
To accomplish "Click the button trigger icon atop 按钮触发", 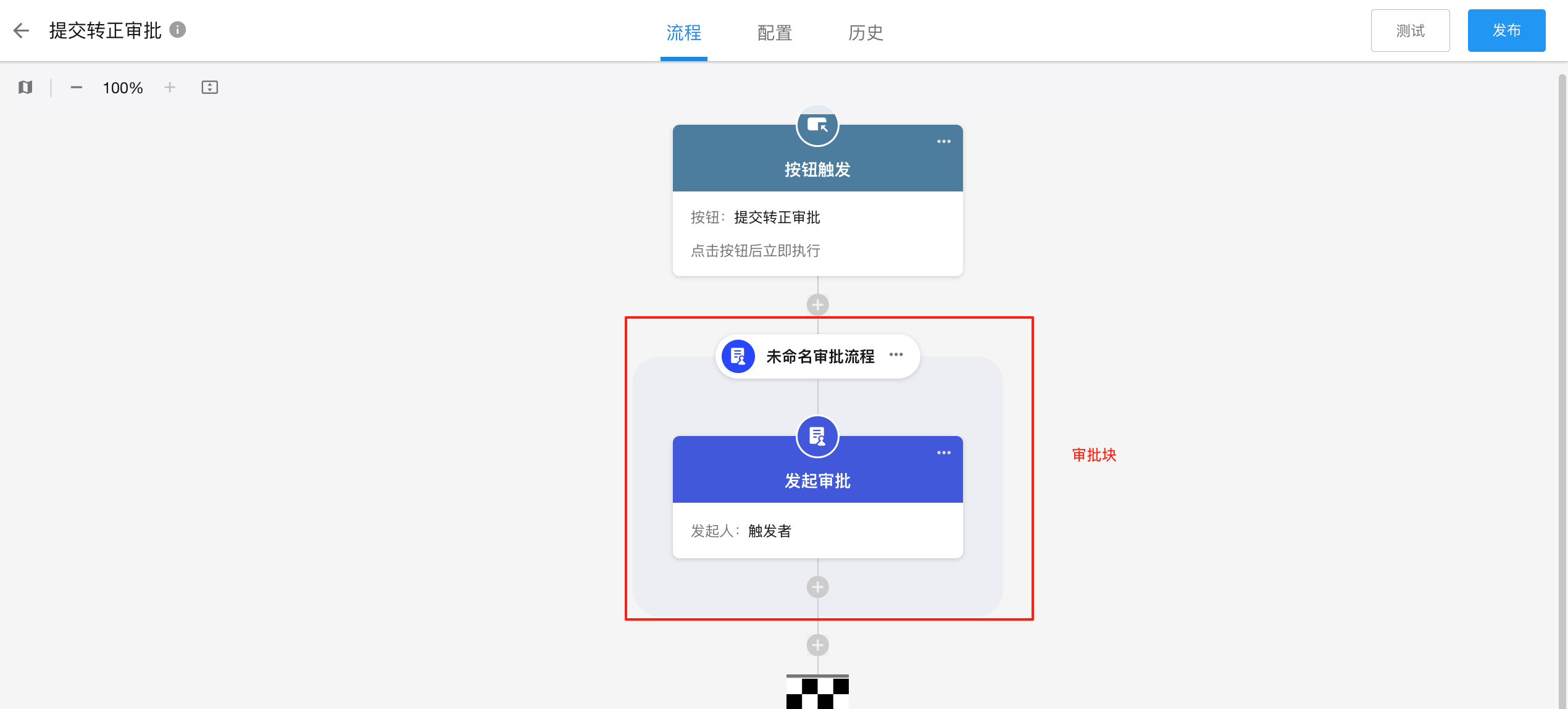I will coord(818,125).
